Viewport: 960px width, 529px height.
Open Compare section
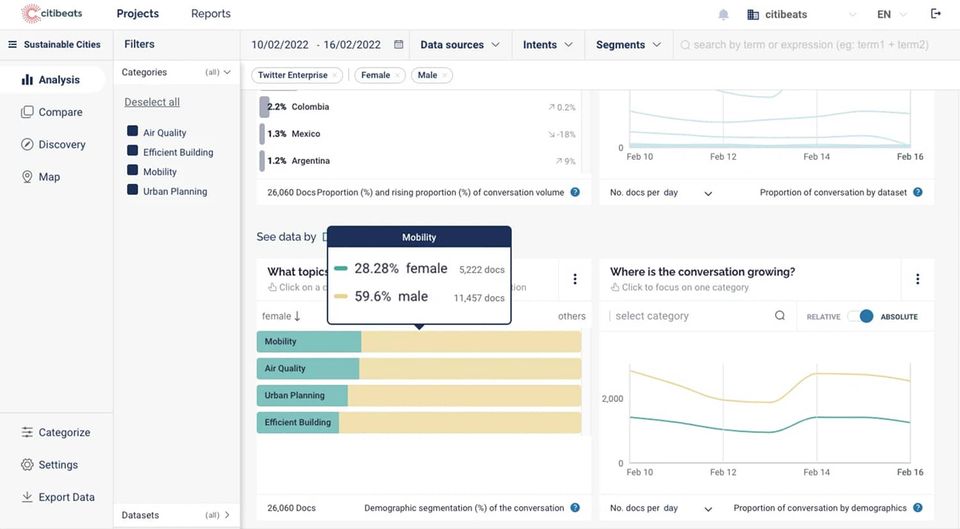click(x=51, y=112)
